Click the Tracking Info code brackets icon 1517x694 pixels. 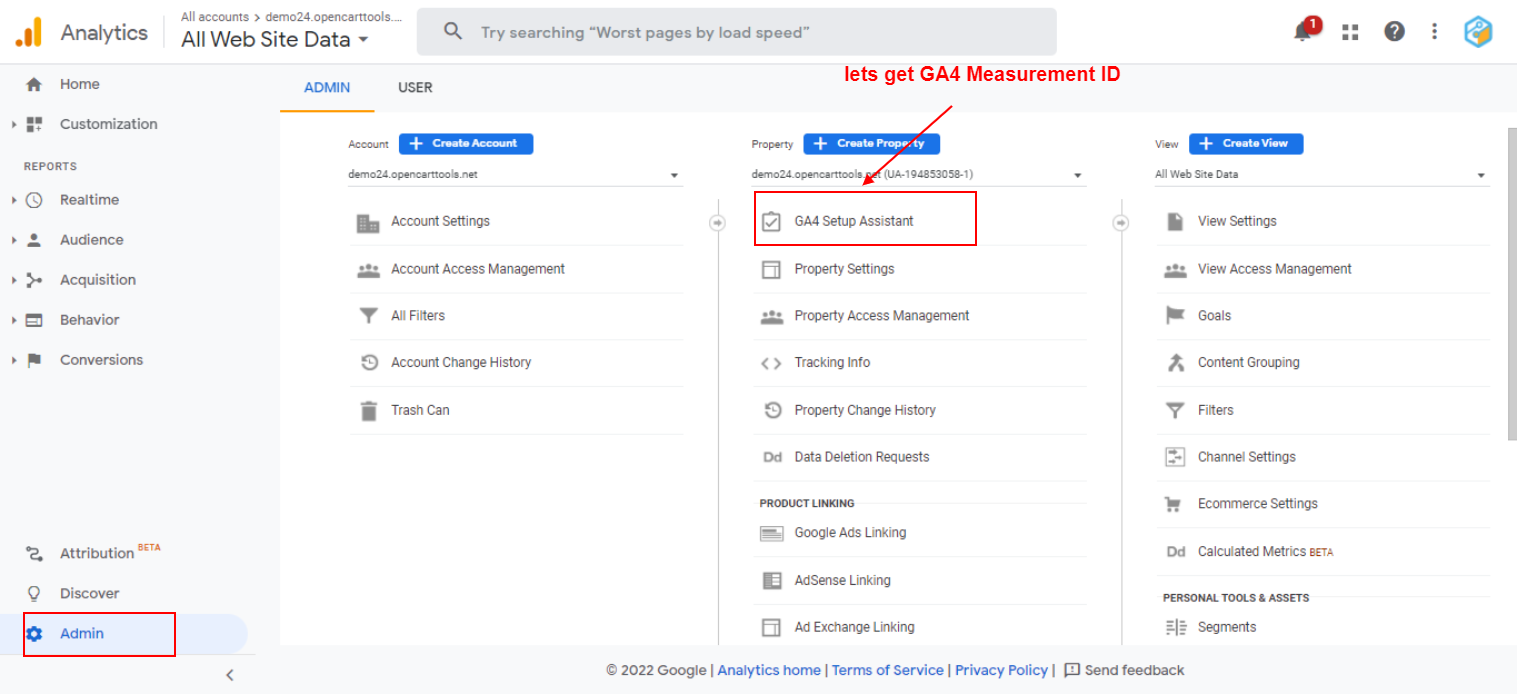click(771, 363)
